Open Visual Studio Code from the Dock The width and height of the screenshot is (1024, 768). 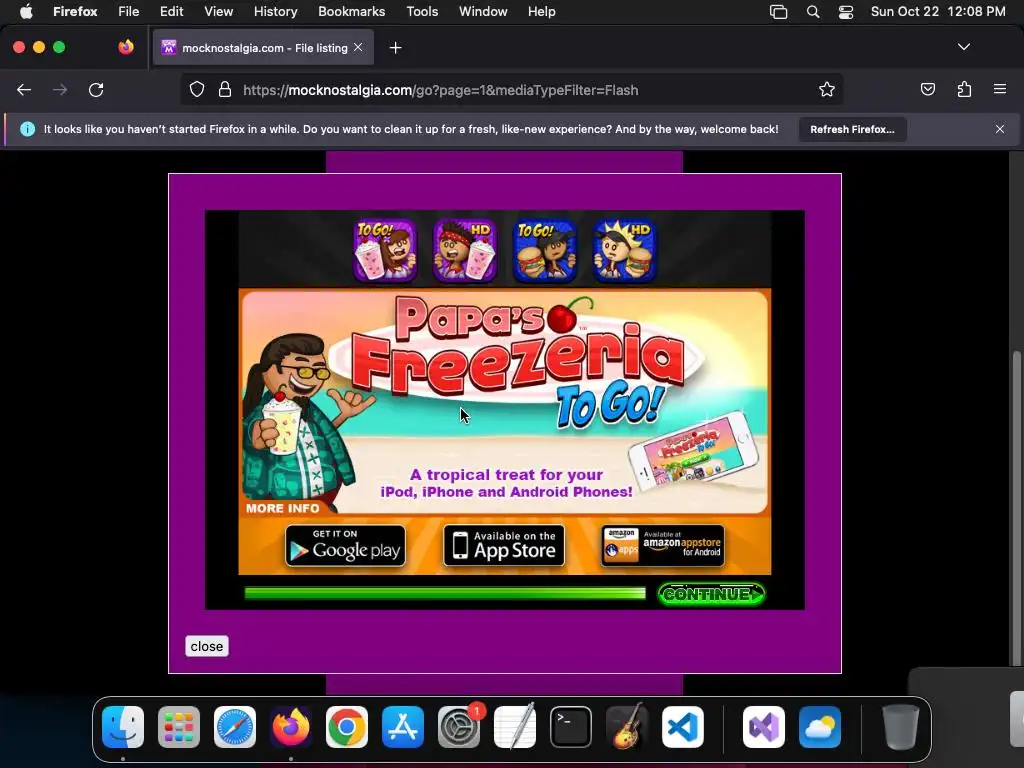(683, 727)
